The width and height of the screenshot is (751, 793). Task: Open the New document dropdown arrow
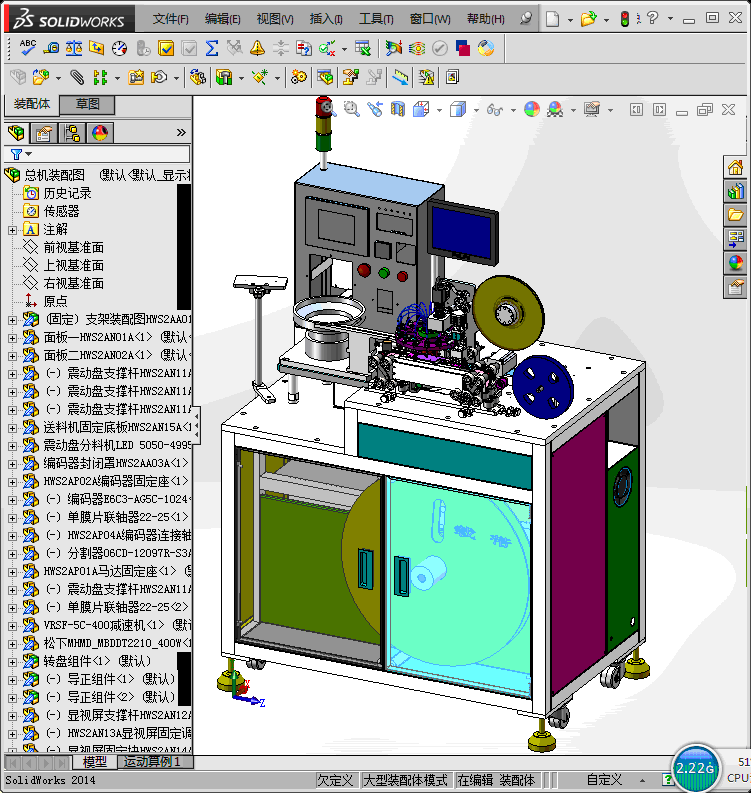coord(570,20)
